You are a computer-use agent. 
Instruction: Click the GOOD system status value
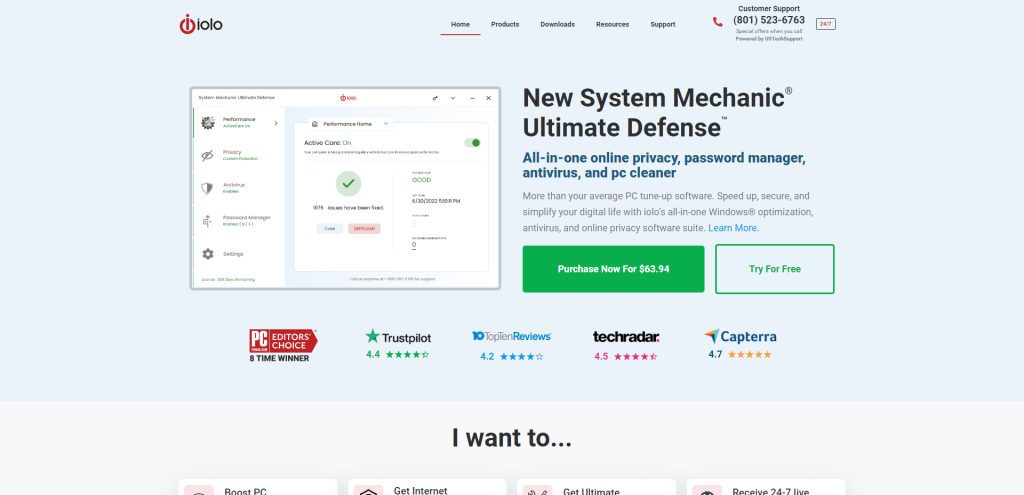[x=421, y=180]
